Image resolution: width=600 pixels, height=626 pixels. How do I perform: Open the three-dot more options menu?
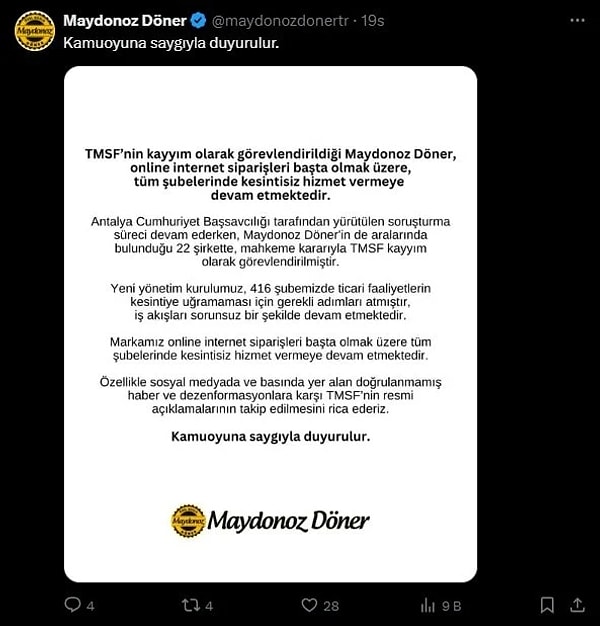pyautogui.click(x=578, y=20)
